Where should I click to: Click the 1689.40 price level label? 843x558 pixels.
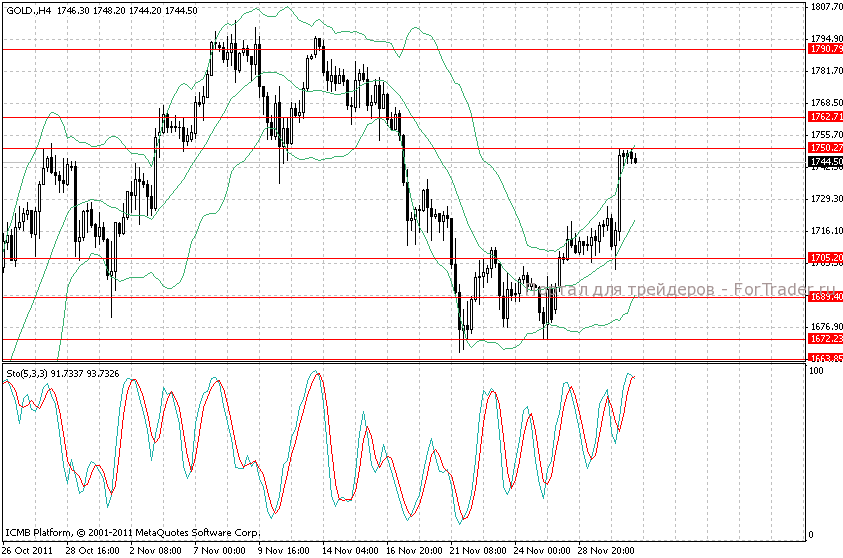(x=825, y=297)
